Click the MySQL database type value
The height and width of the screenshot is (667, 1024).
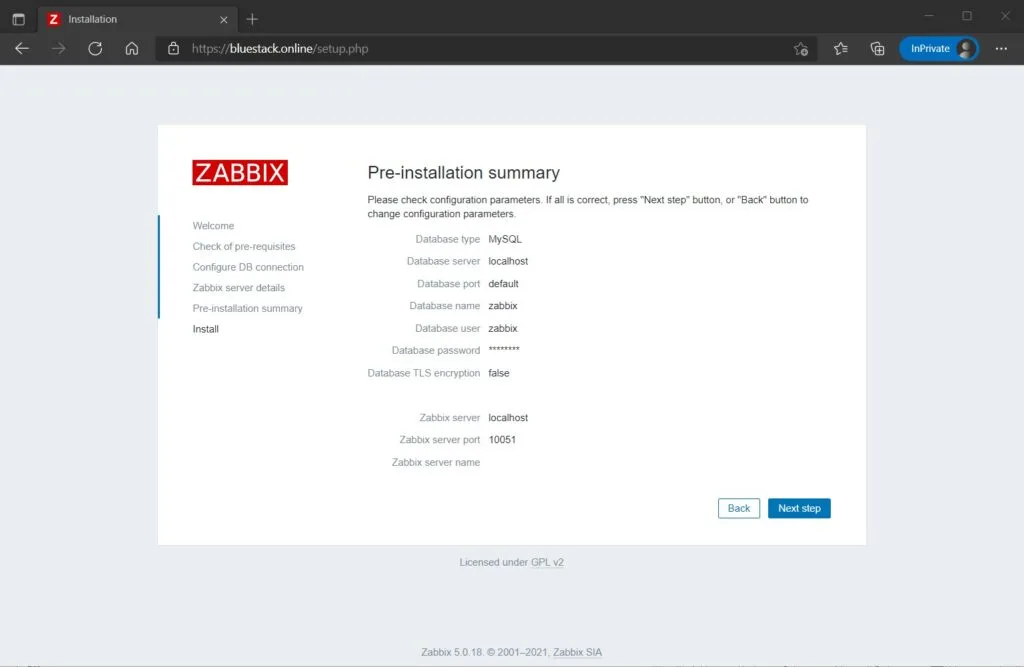tap(505, 239)
